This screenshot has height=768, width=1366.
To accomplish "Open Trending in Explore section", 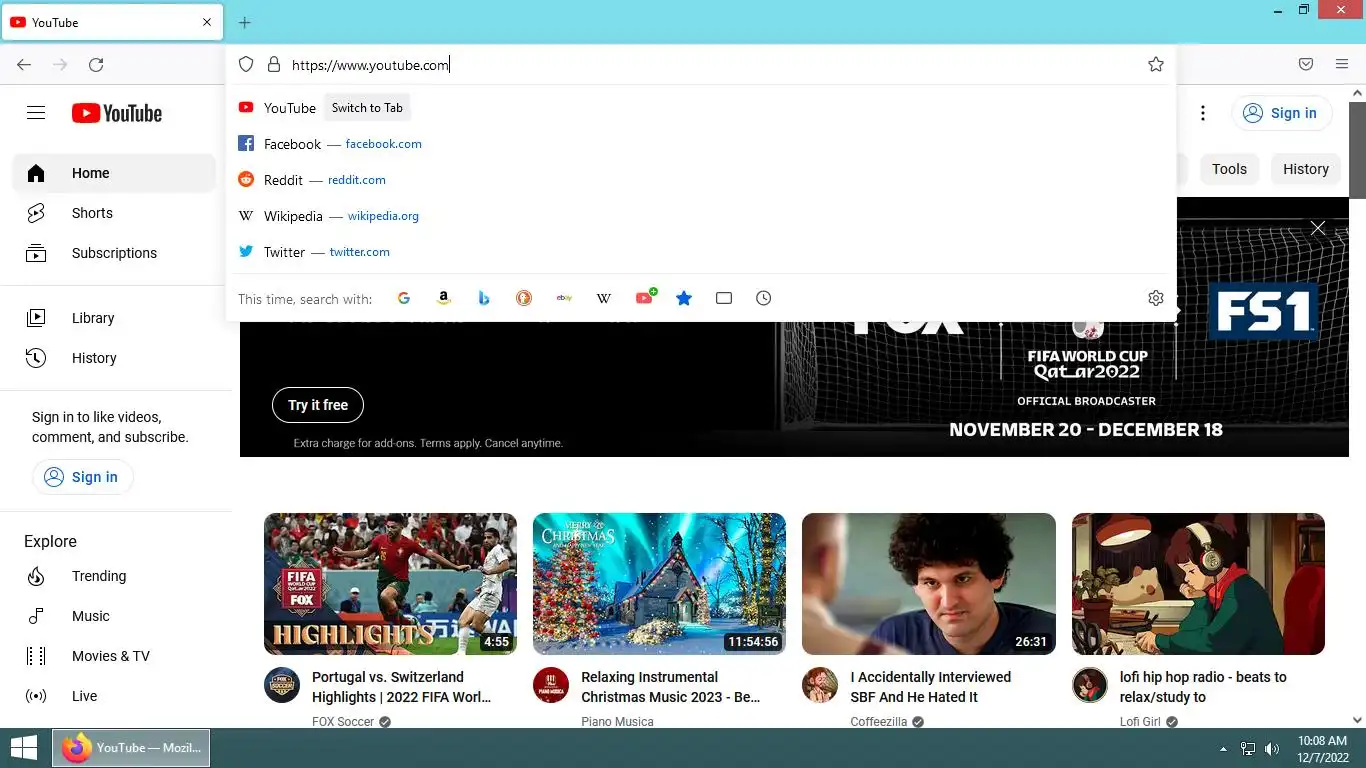I will coord(114,576).
